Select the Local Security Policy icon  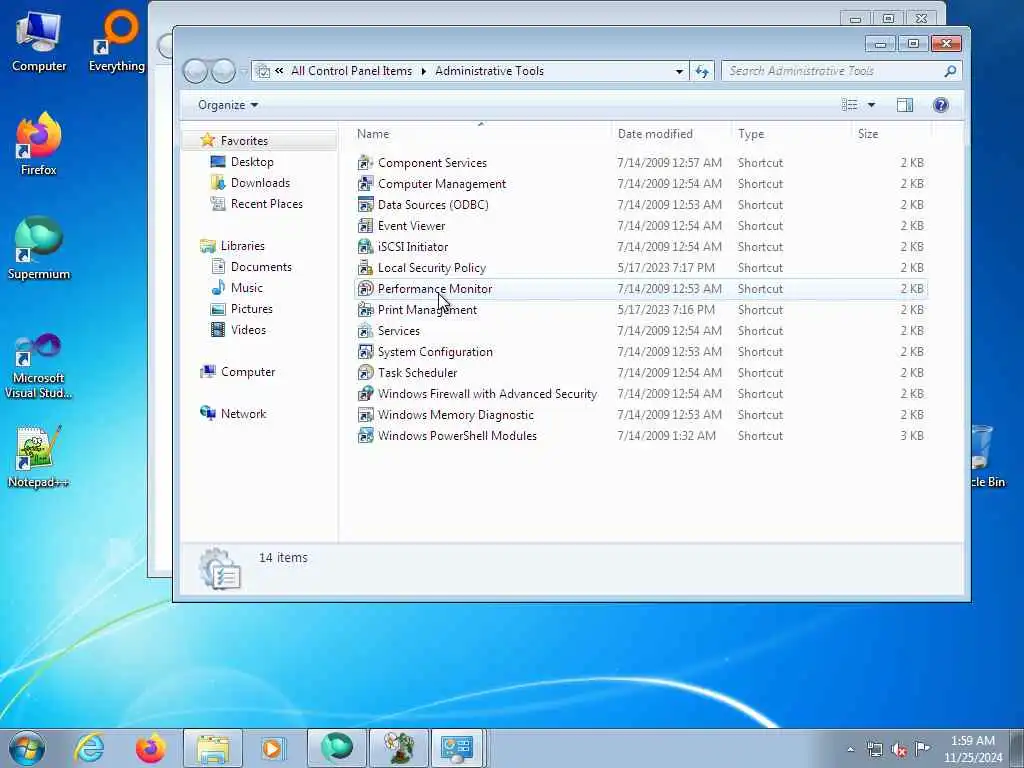[x=365, y=268]
